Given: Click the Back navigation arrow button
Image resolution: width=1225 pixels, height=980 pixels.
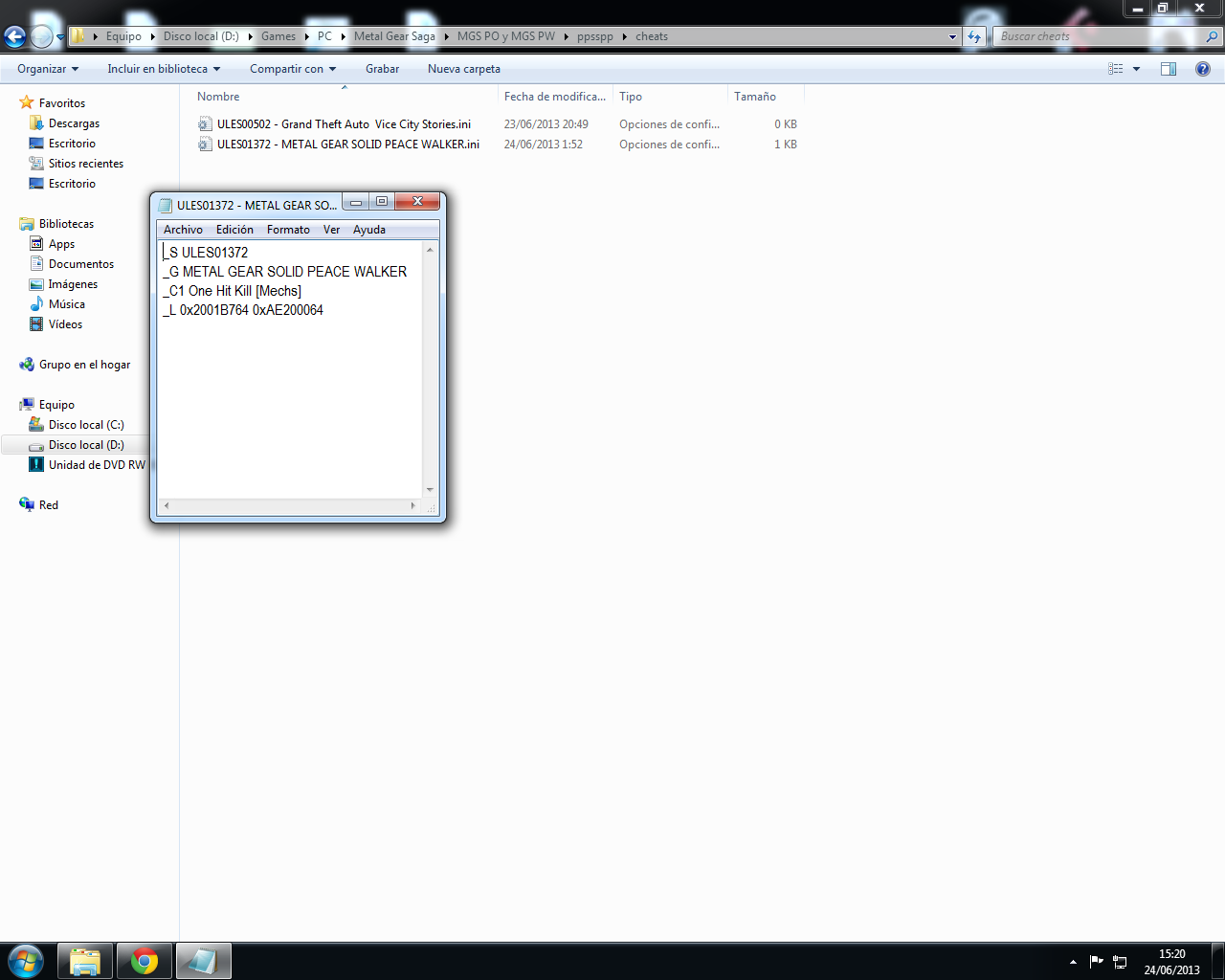Looking at the screenshot, I should (x=14, y=37).
